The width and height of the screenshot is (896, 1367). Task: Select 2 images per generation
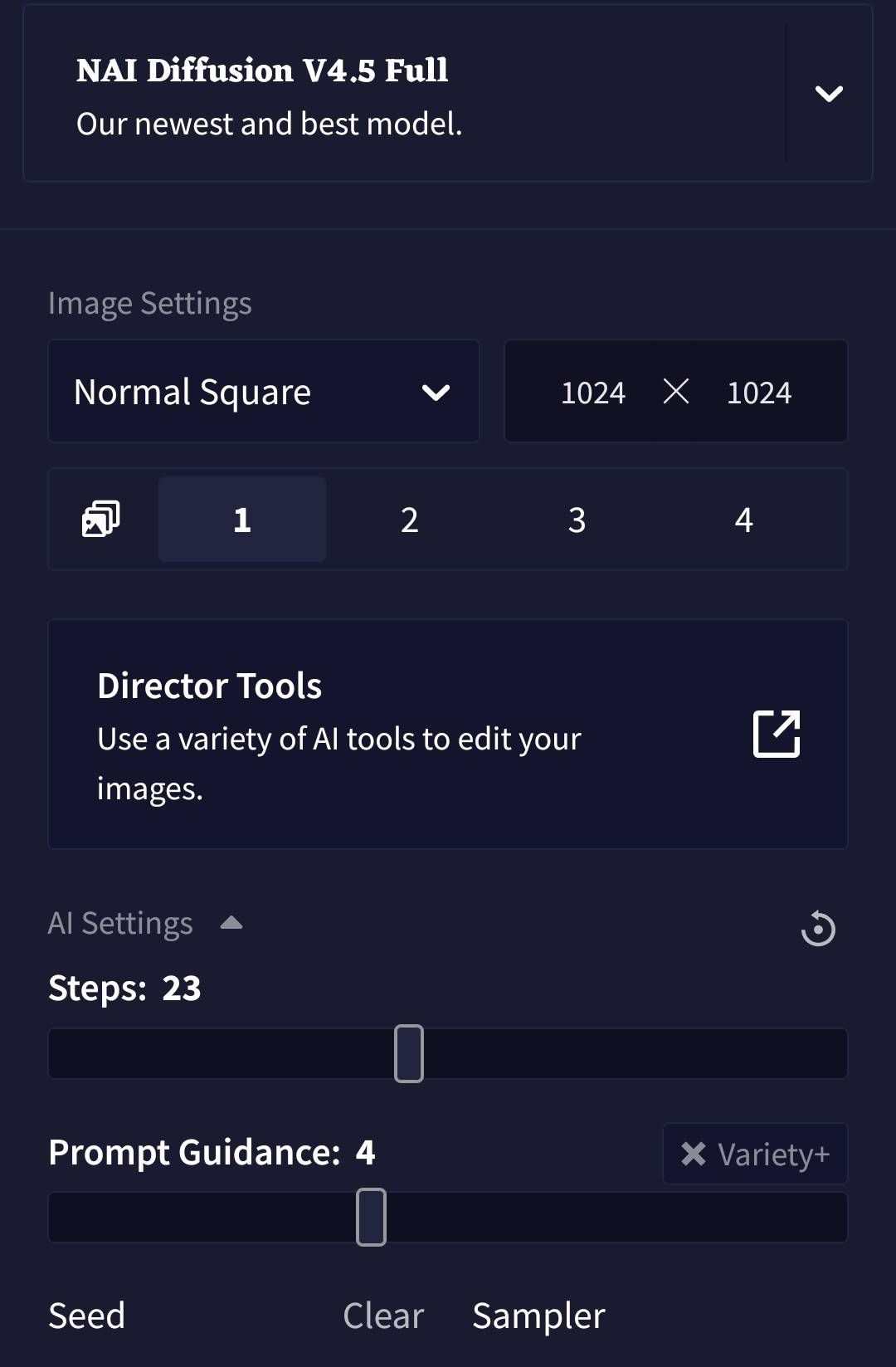(x=410, y=520)
